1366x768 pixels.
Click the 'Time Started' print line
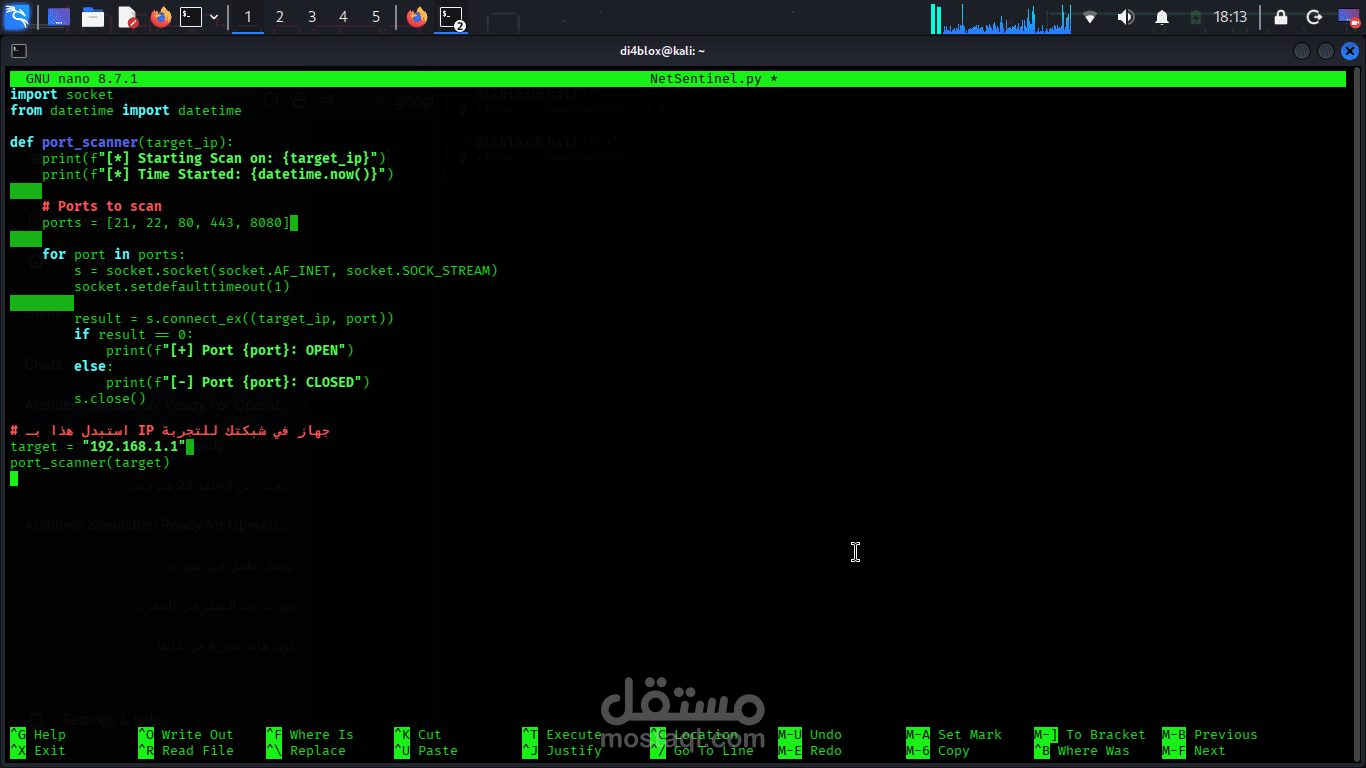click(218, 174)
